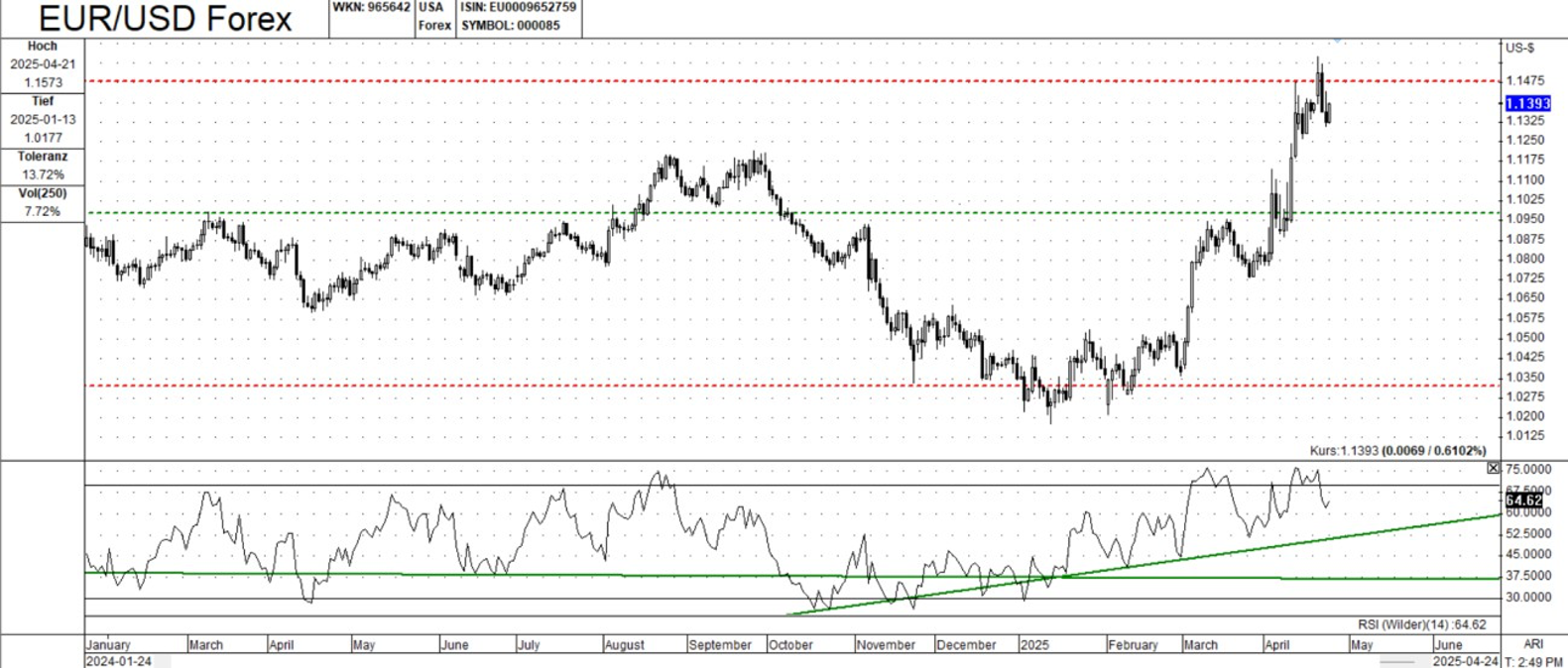Click the ARI label in bottom corner

tap(1532, 645)
